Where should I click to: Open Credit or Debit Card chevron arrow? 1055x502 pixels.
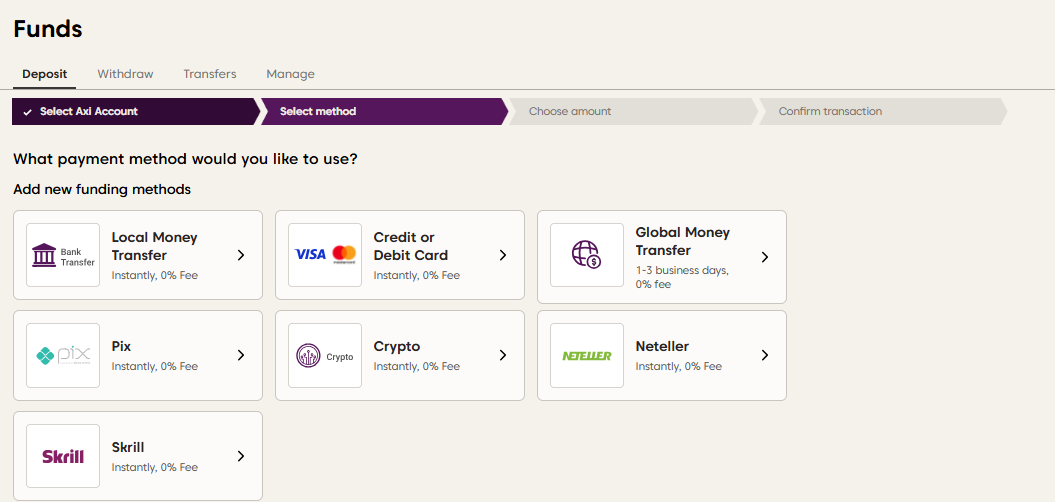pyautogui.click(x=503, y=255)
